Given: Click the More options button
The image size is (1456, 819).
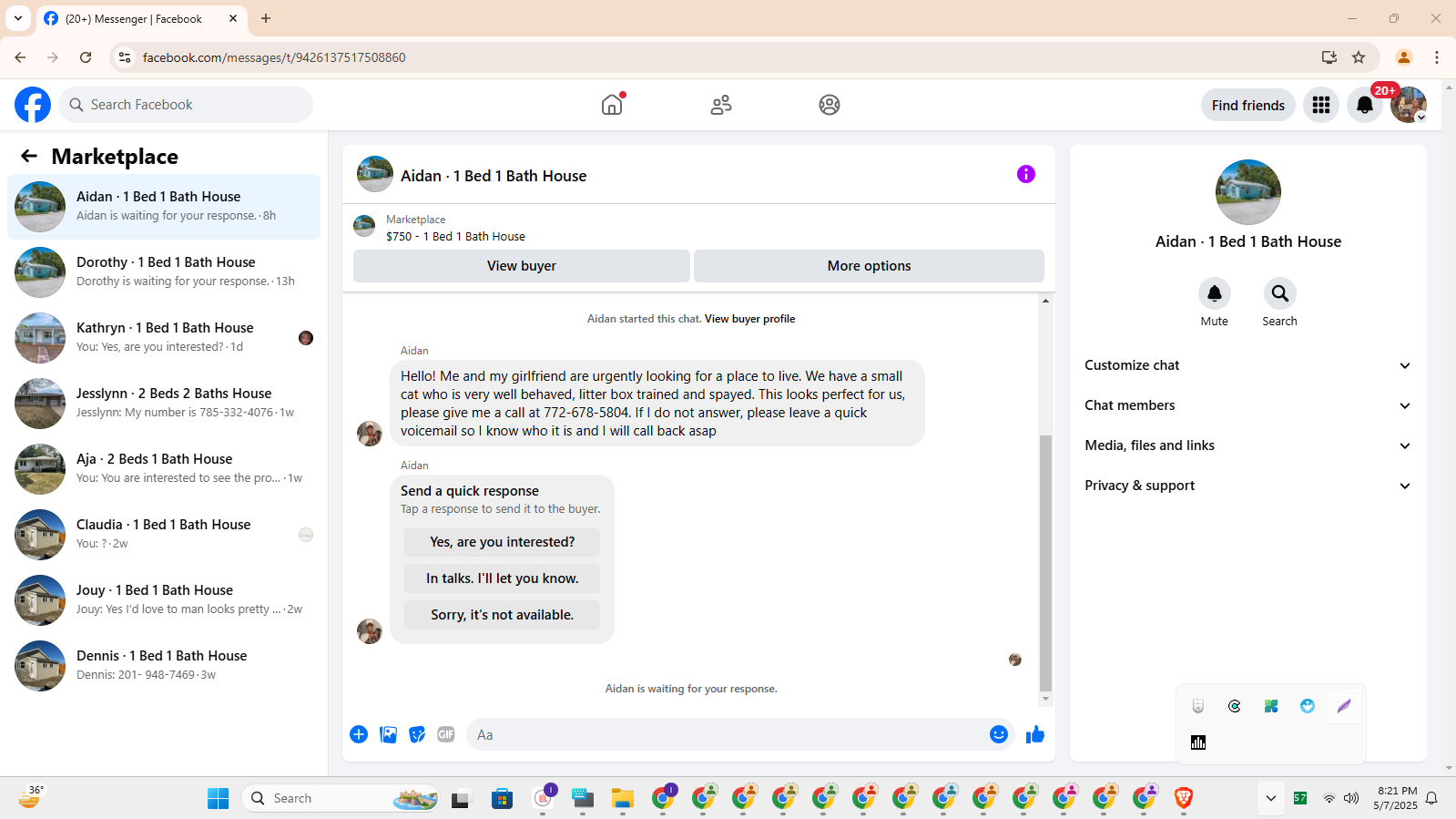Looking at the screenshot, I should pos(869,266).
